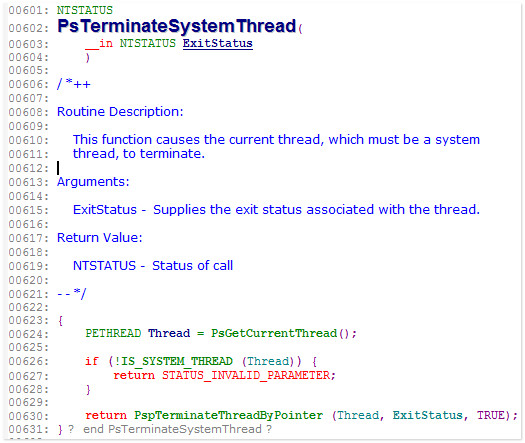
Task: Click the __in annotation on line 00603
Action: tap(99, 44)
